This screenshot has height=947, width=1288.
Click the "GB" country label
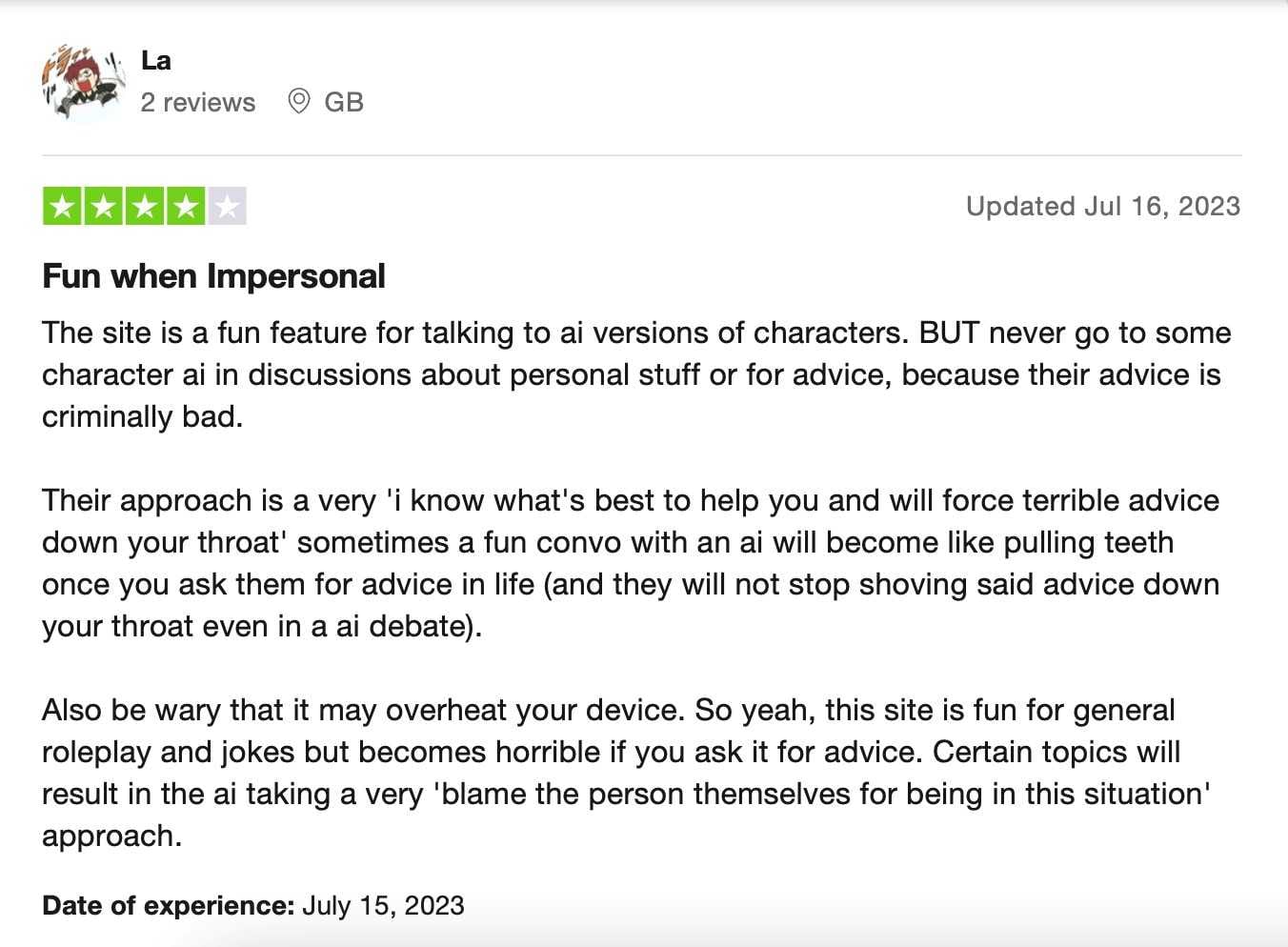click(344, 102)
